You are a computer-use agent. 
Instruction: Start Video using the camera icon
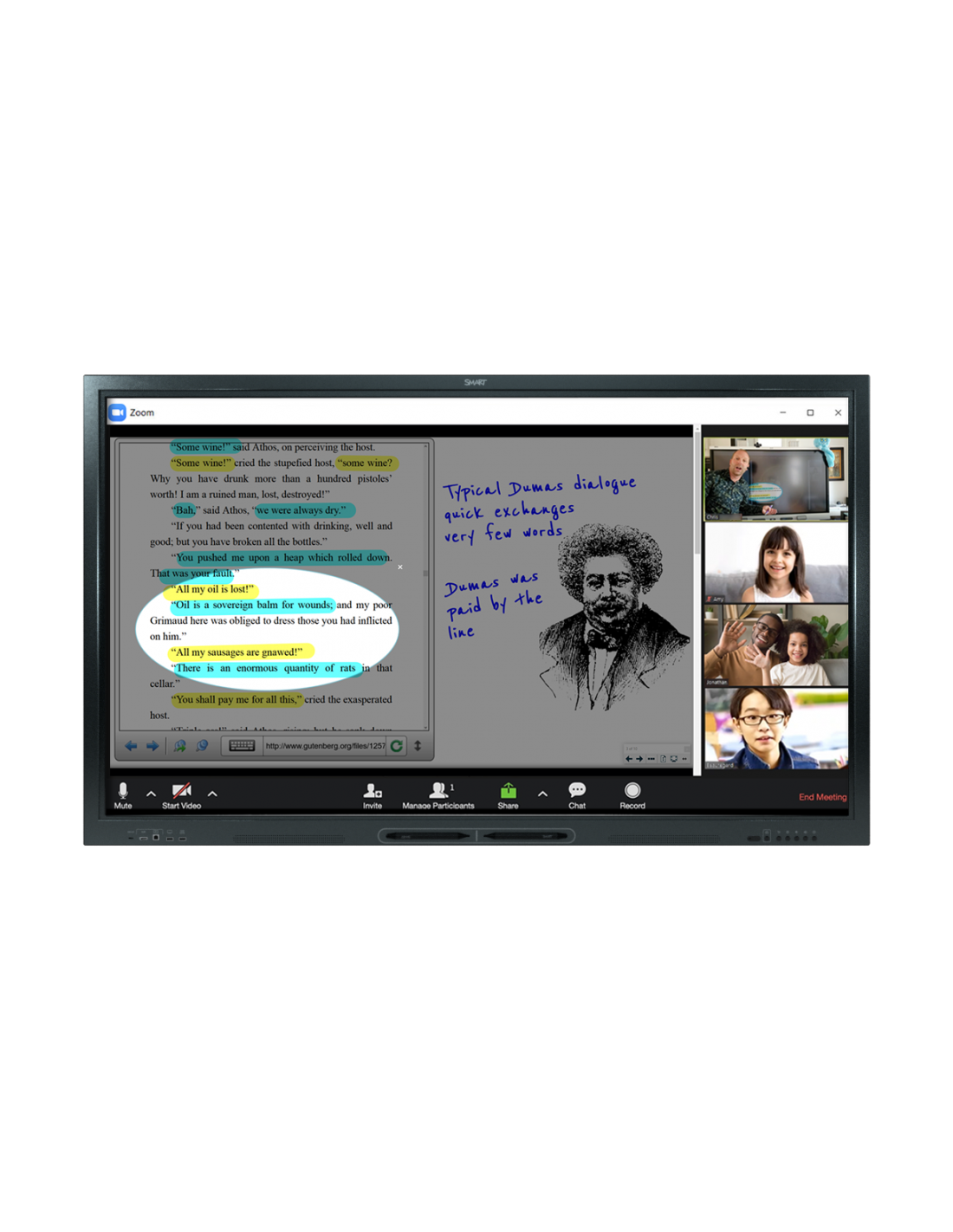181,793
